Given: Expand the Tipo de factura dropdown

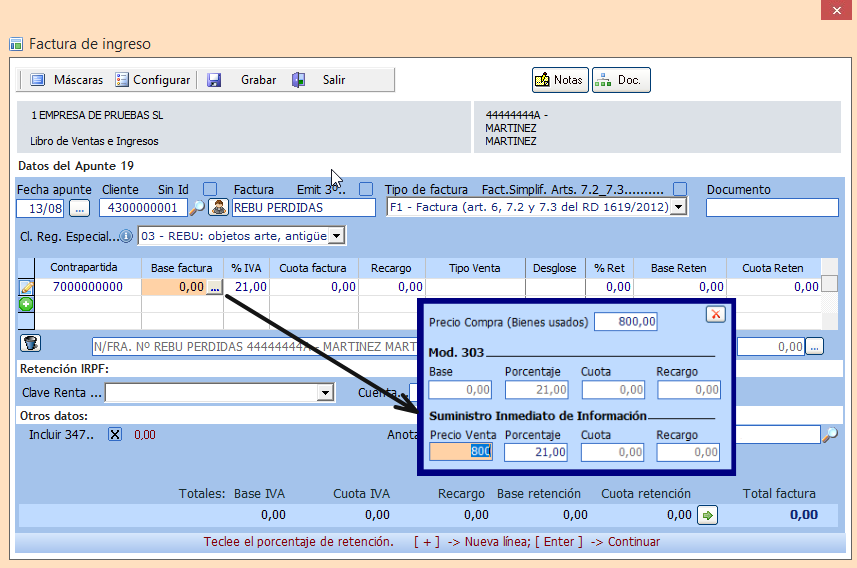Looking at the screenshot, I should (678, 207).
